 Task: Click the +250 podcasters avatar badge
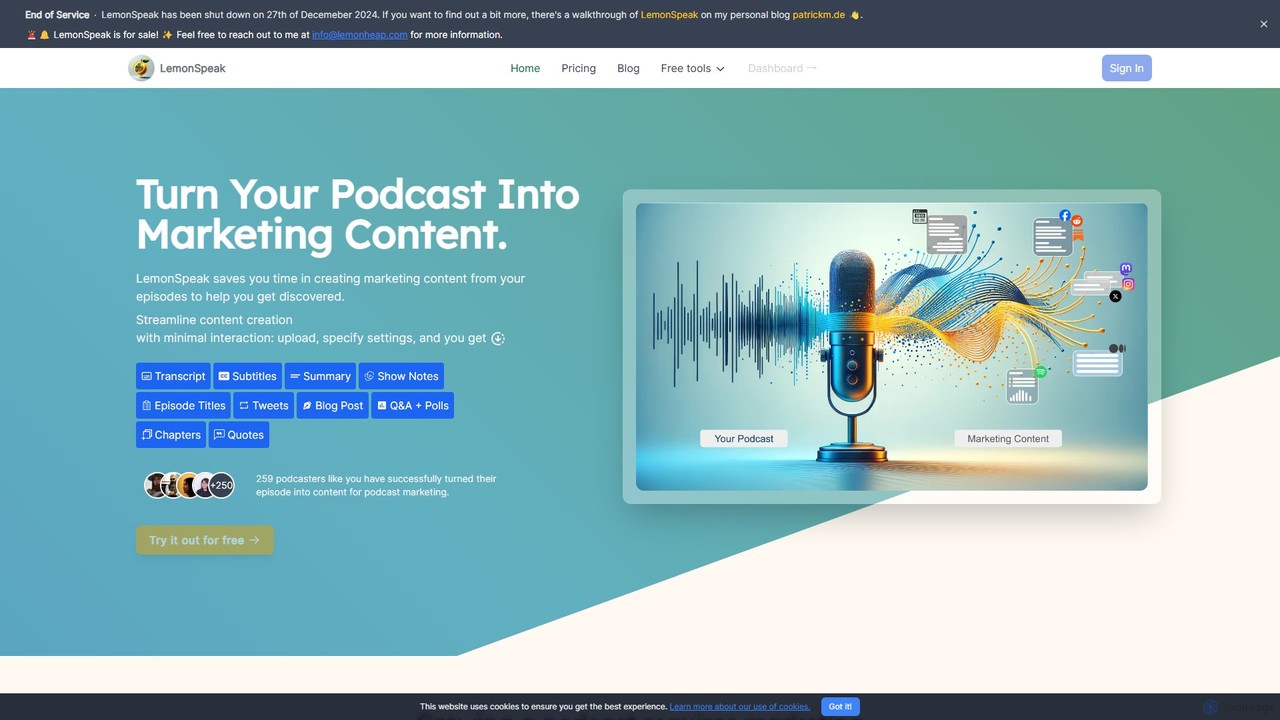tap(221, 485)
